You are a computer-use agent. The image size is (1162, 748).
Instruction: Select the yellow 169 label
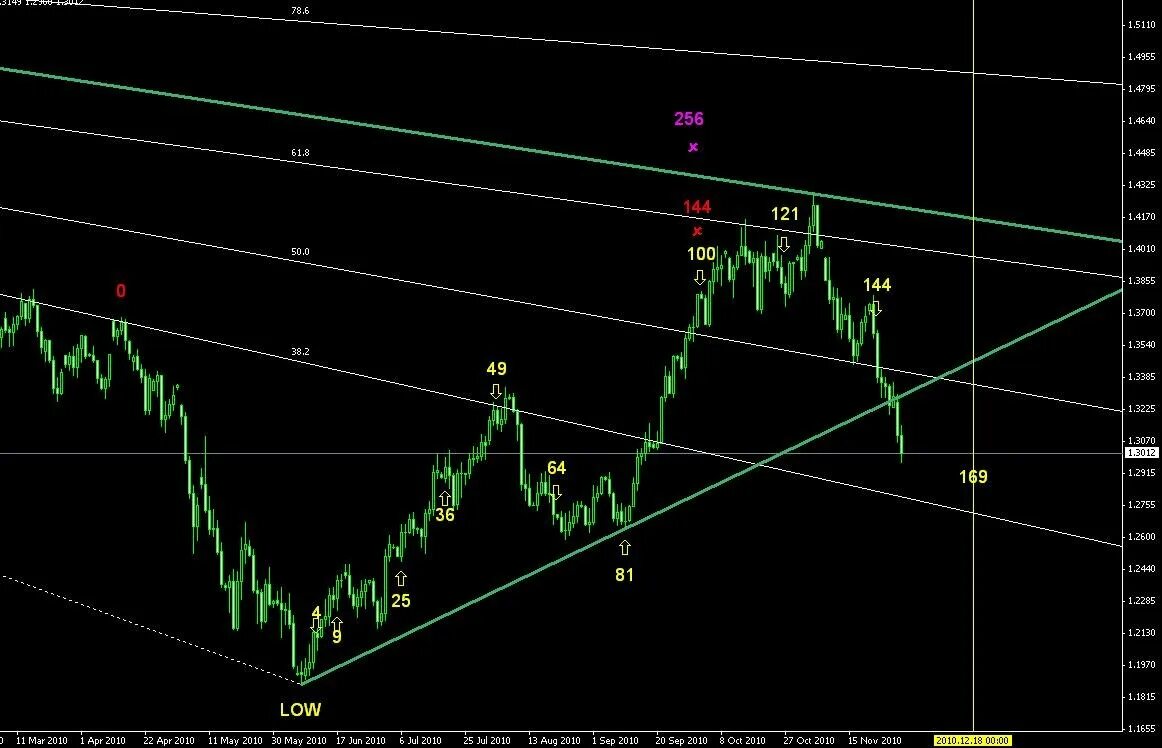(973, 477)
